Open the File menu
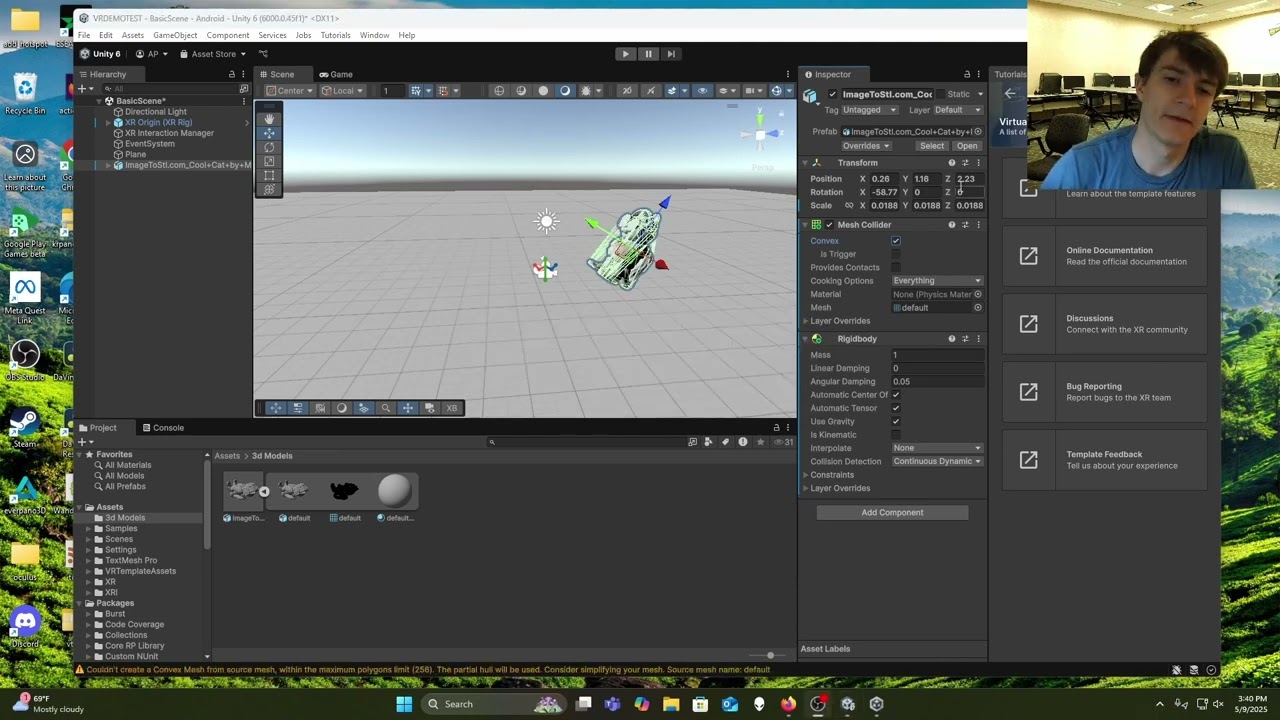The image size is (1280, 720). 84,35
